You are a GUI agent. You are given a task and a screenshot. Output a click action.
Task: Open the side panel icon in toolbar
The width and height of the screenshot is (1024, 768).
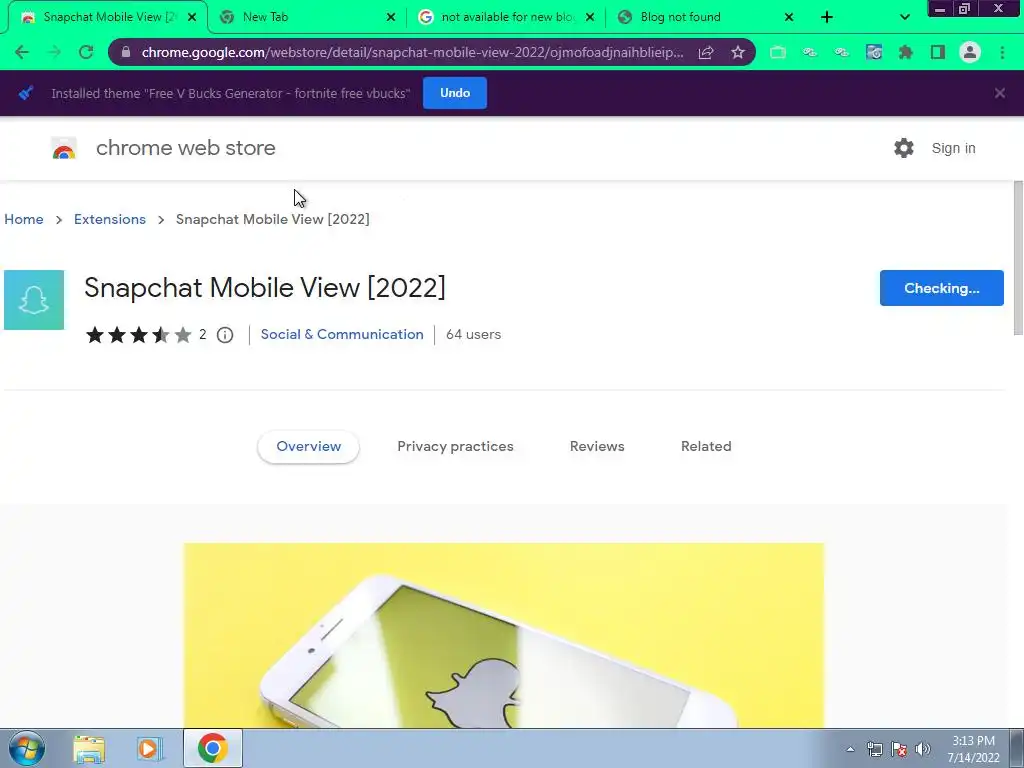[x=938, y=52]
